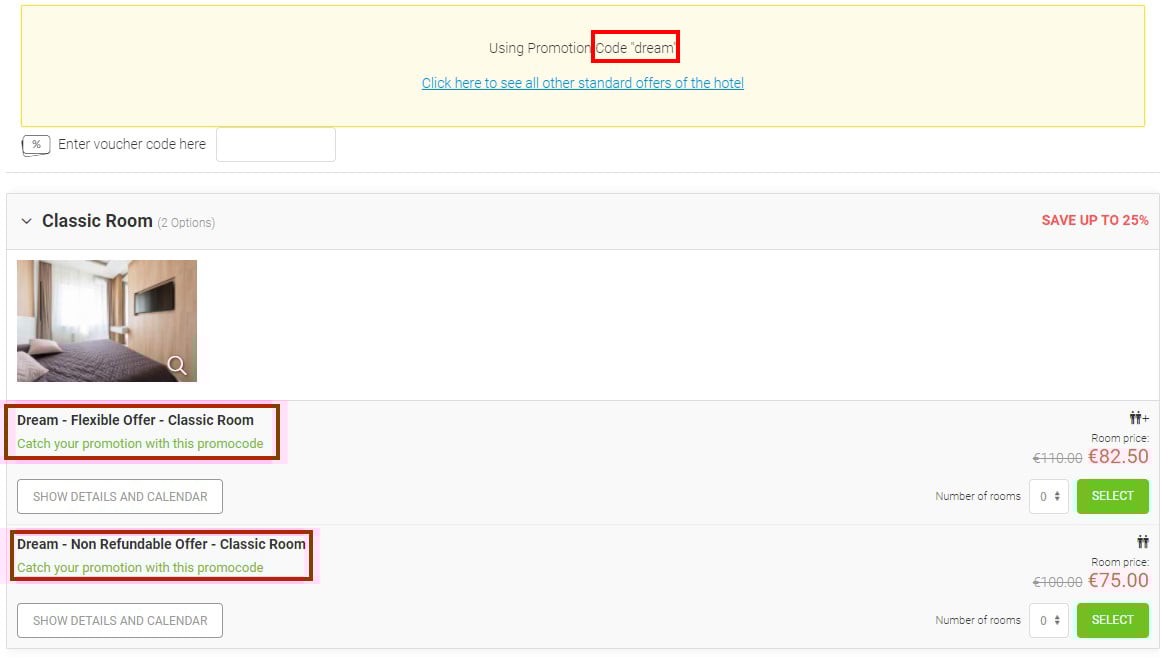Increase rooms count for Non Refundable Offer
Screen dimensions: 1166x657
[1059, 615]
